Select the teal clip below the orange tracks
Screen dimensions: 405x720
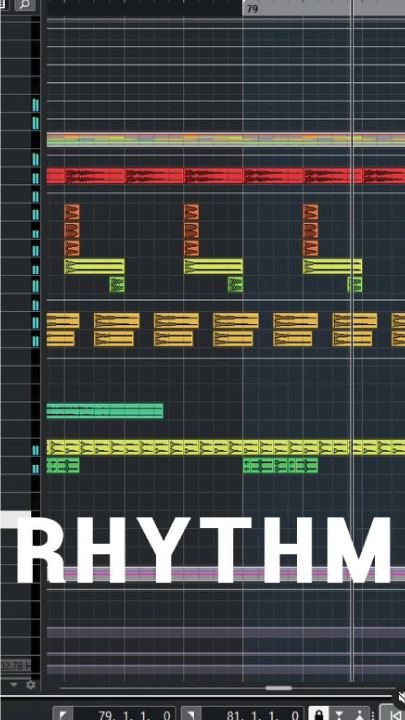105,411
